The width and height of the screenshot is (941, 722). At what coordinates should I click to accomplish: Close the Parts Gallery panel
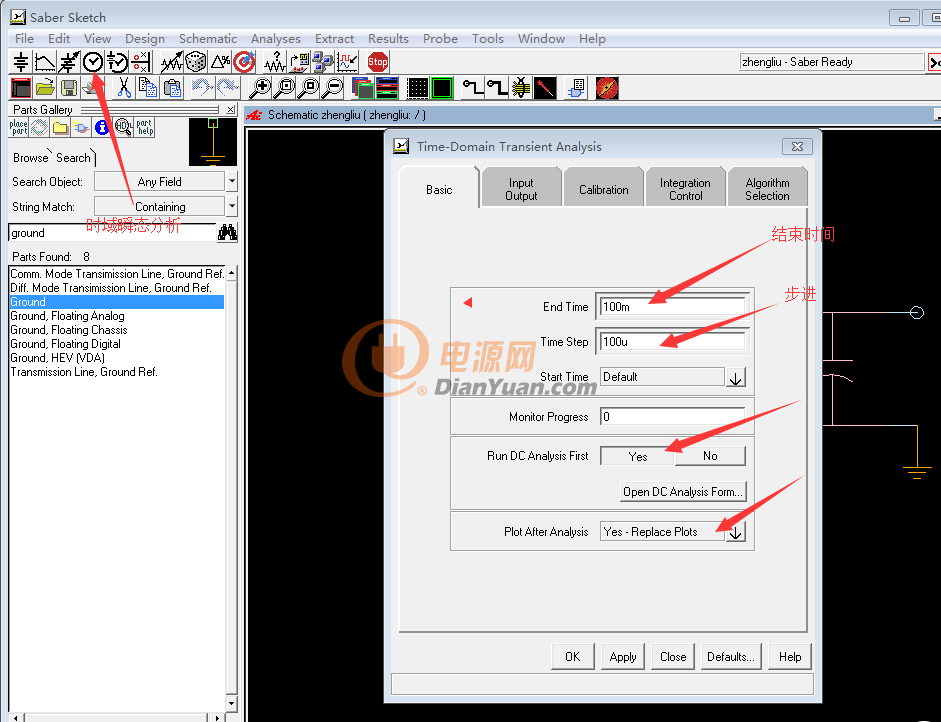pos(231,110)
